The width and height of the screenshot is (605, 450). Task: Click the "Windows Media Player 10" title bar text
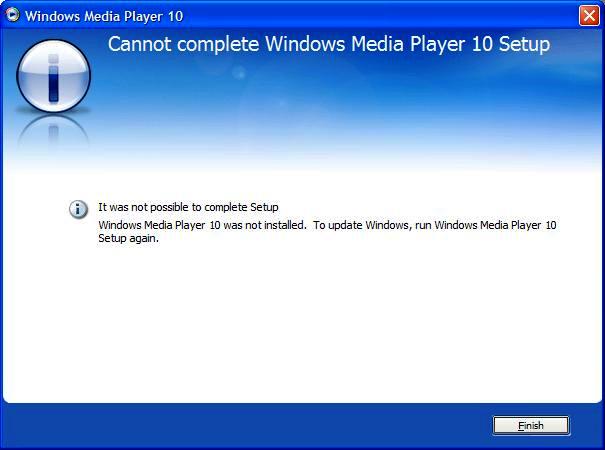tap(104, 16)
